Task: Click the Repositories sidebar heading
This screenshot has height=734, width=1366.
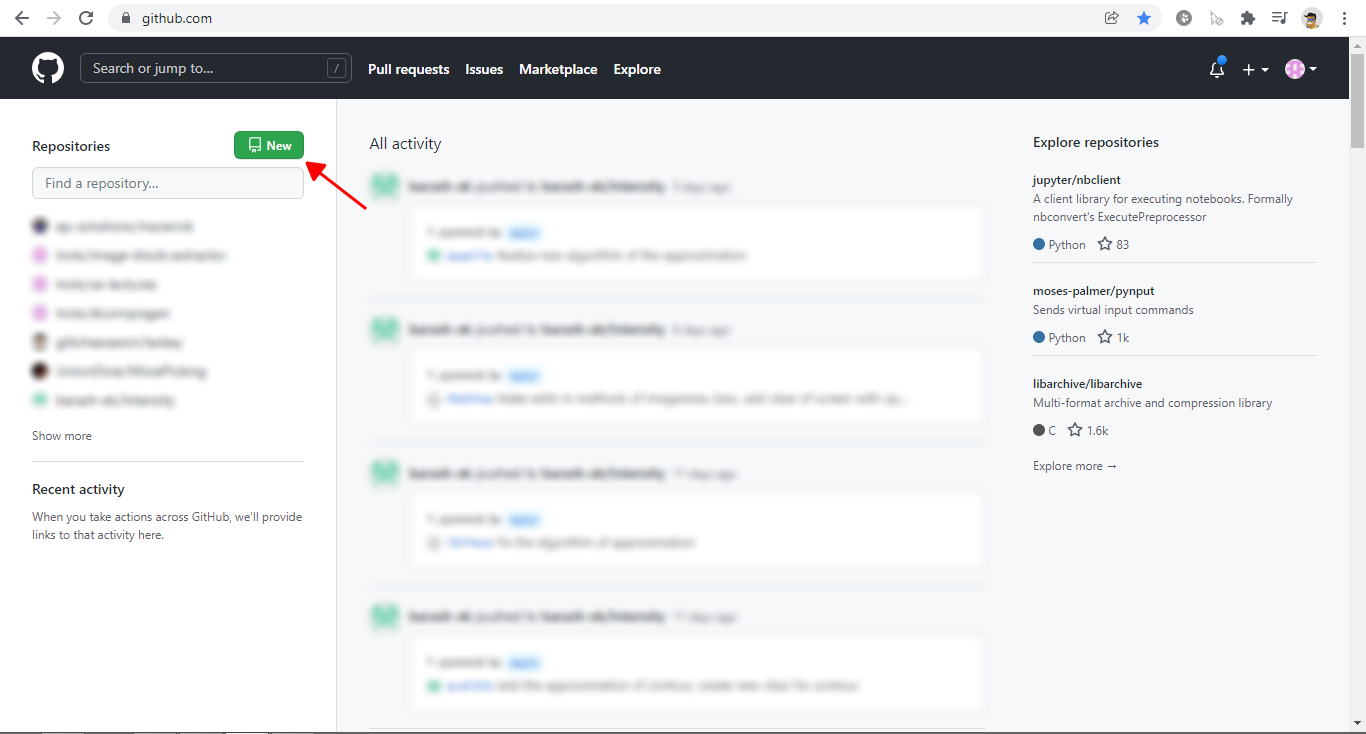Action: 71,146
